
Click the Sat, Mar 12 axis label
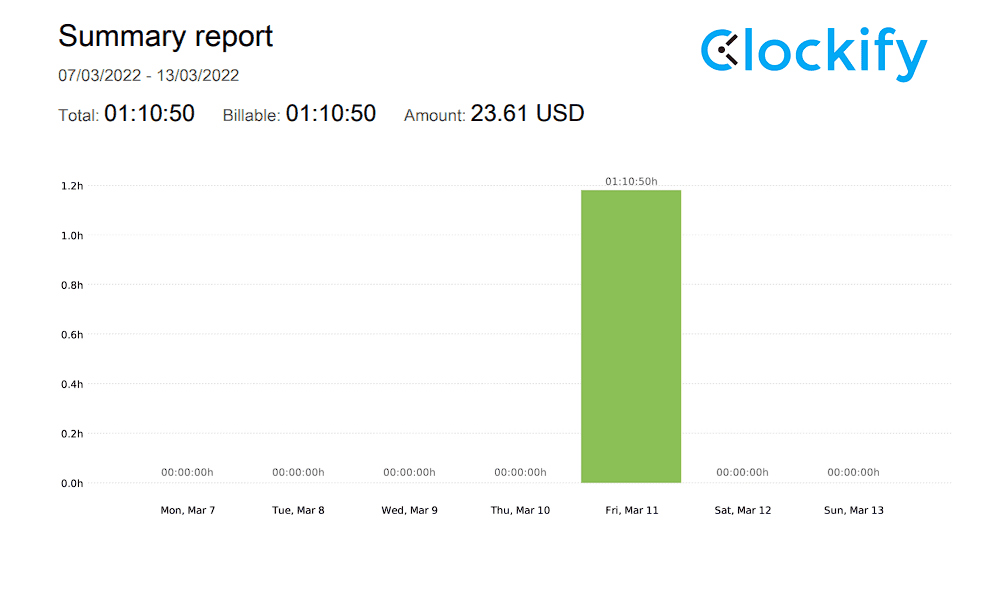[743, 510]
